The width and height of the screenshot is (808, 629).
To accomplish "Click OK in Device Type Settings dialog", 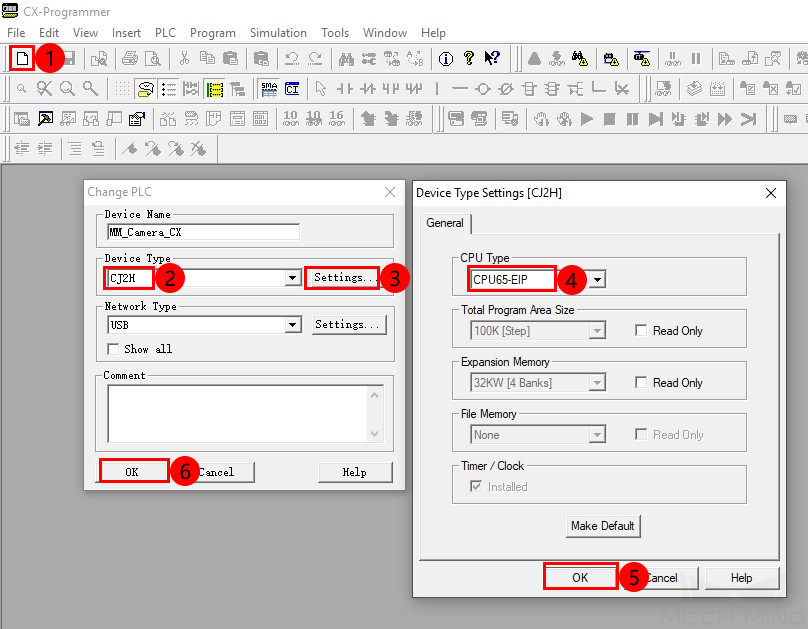I will pos(580,577).
